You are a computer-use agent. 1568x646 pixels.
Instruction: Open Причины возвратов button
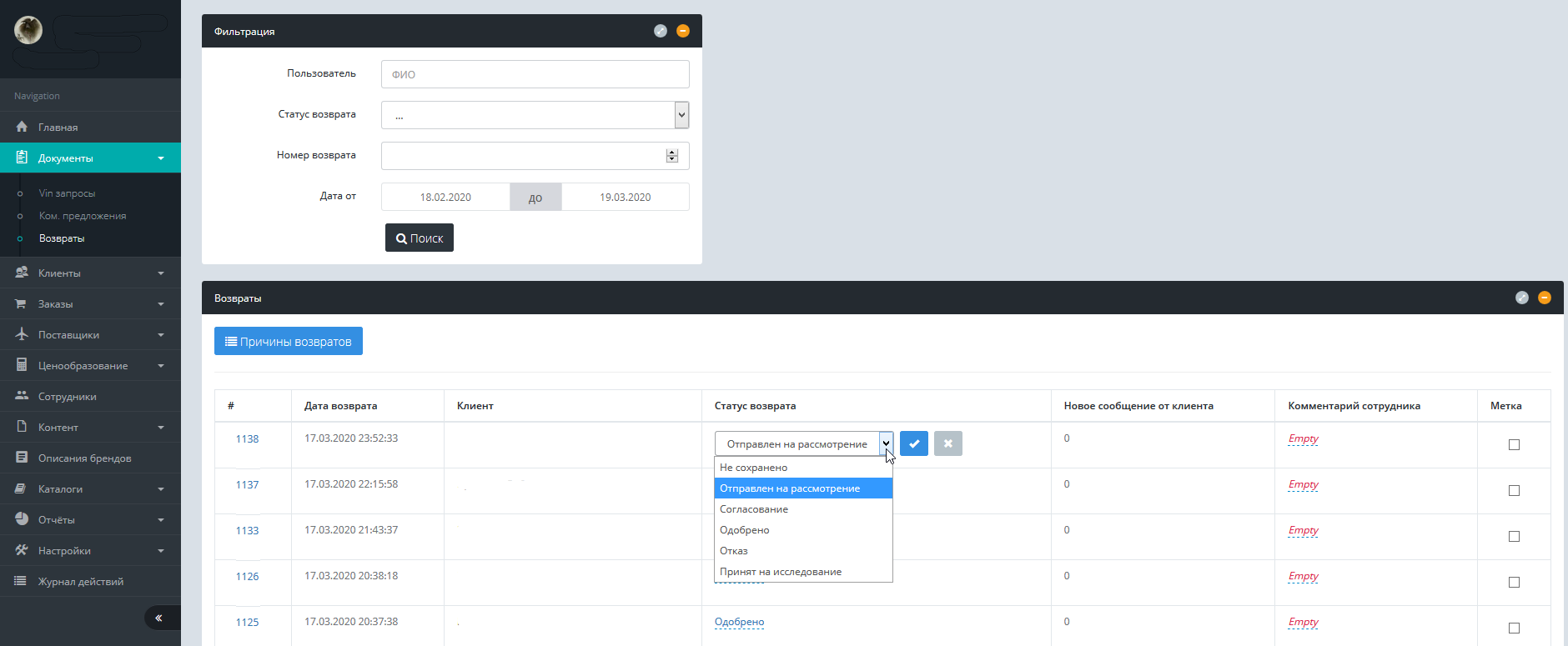coord(289,341)
